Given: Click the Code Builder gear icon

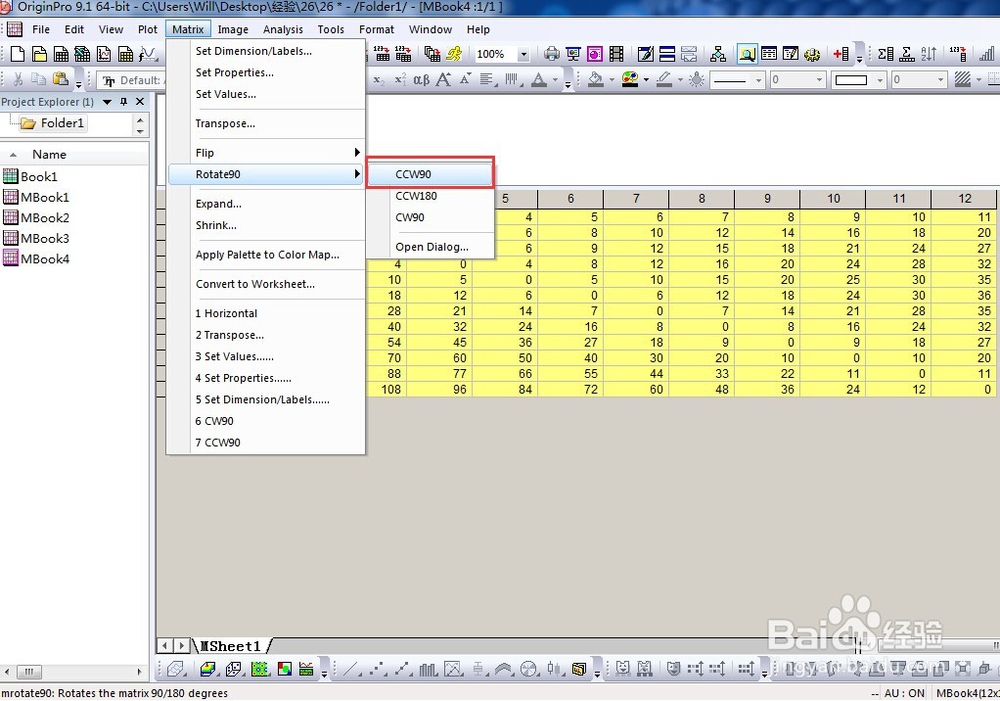Looking at the screenshot, I should (812, 54).
